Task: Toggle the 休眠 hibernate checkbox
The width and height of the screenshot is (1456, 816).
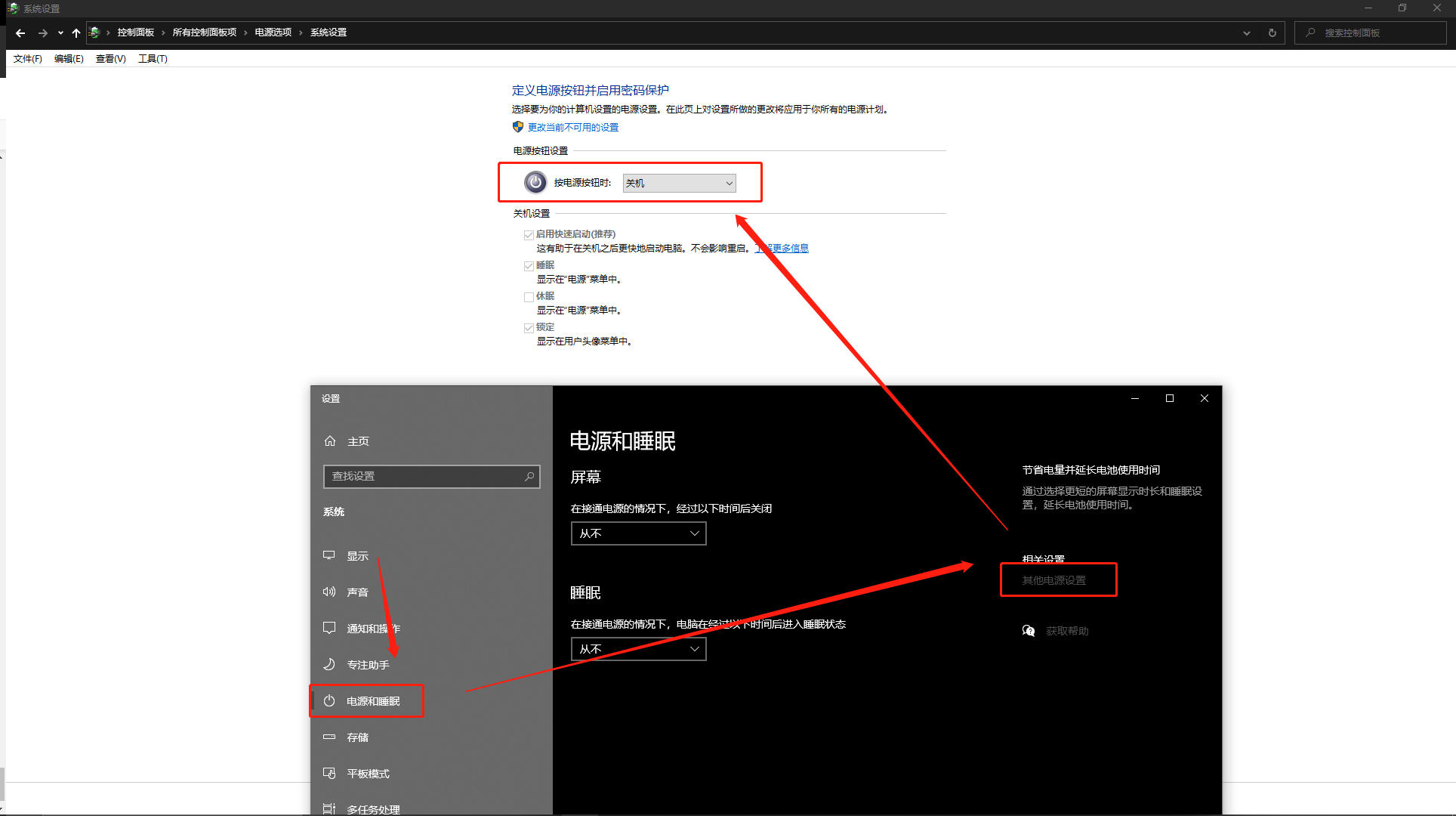Action: (x=529, y=297)
